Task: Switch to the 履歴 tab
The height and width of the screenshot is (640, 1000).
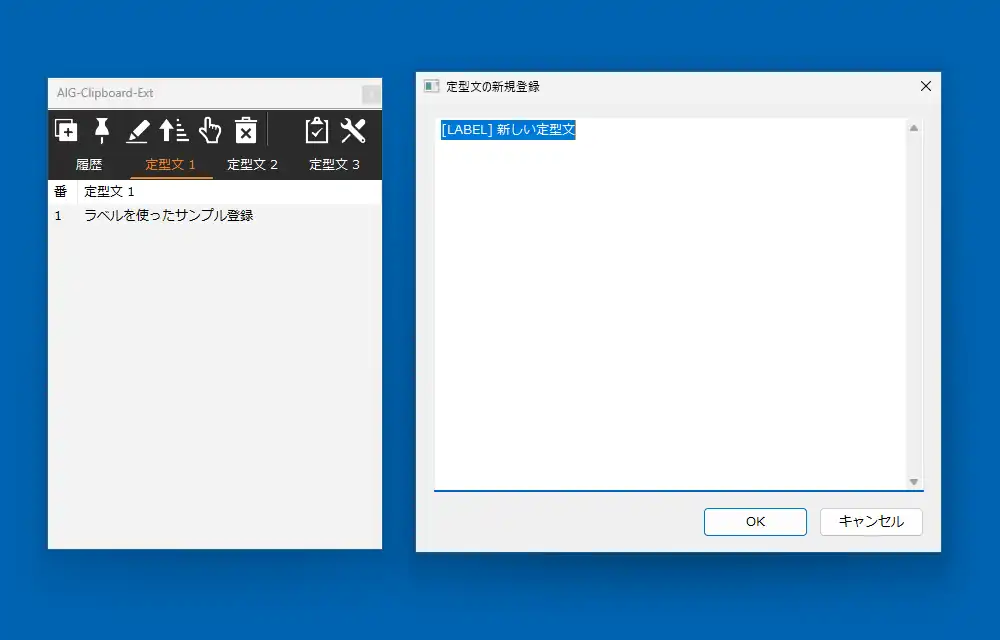Action: pos(89,164)
